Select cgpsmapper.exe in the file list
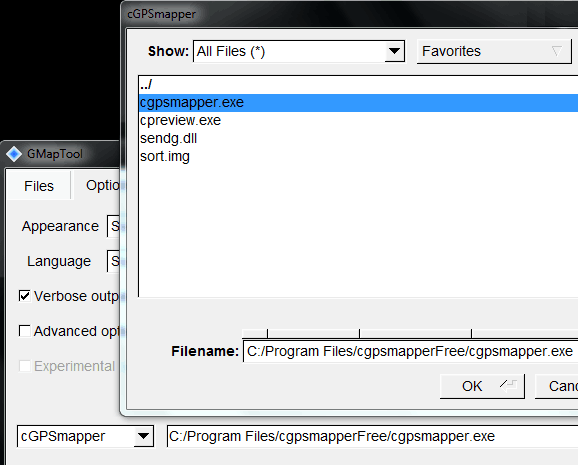Screen dimensions: 578x465 click(x=359, y=103)
